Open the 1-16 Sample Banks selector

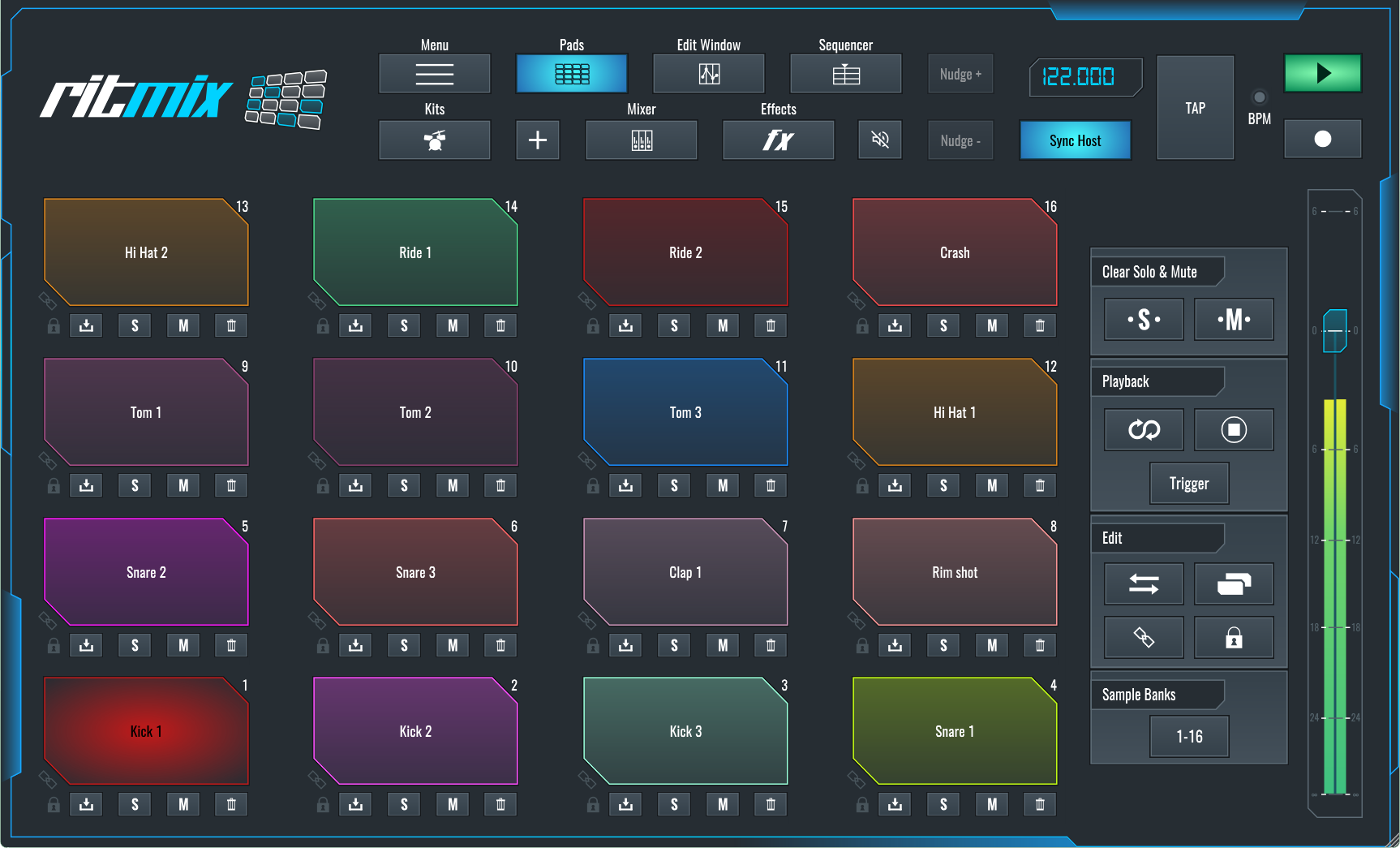(1189, 736)
